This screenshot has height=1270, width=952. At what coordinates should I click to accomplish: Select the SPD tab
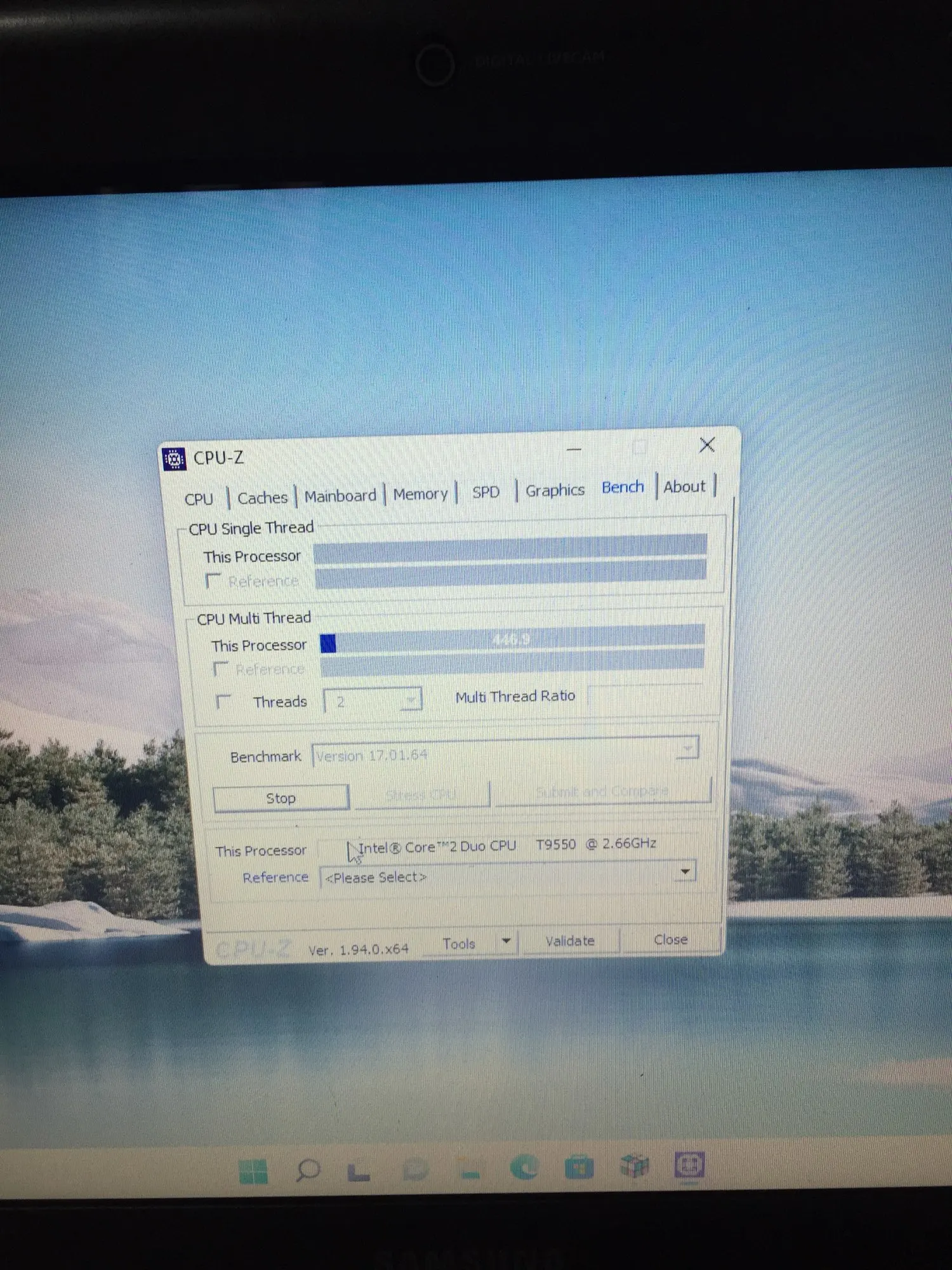coord(486,492)
